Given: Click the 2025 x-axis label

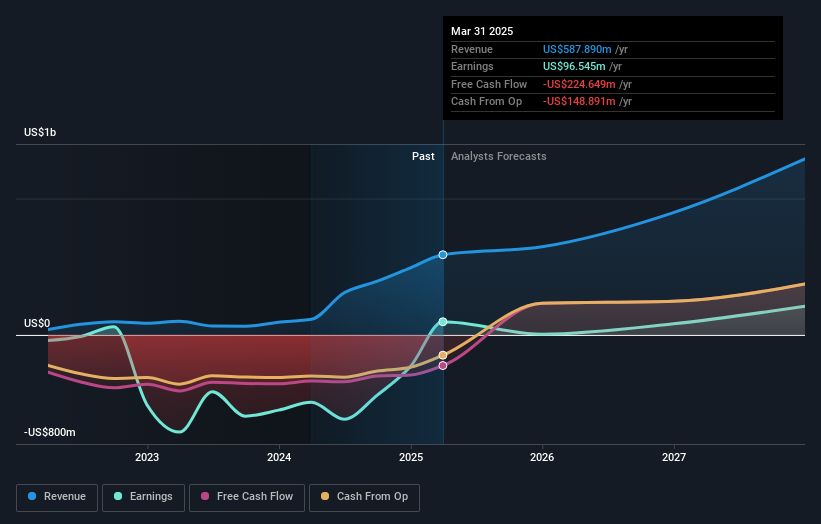Looking at the screenshot, I should (x=411, y=457).
